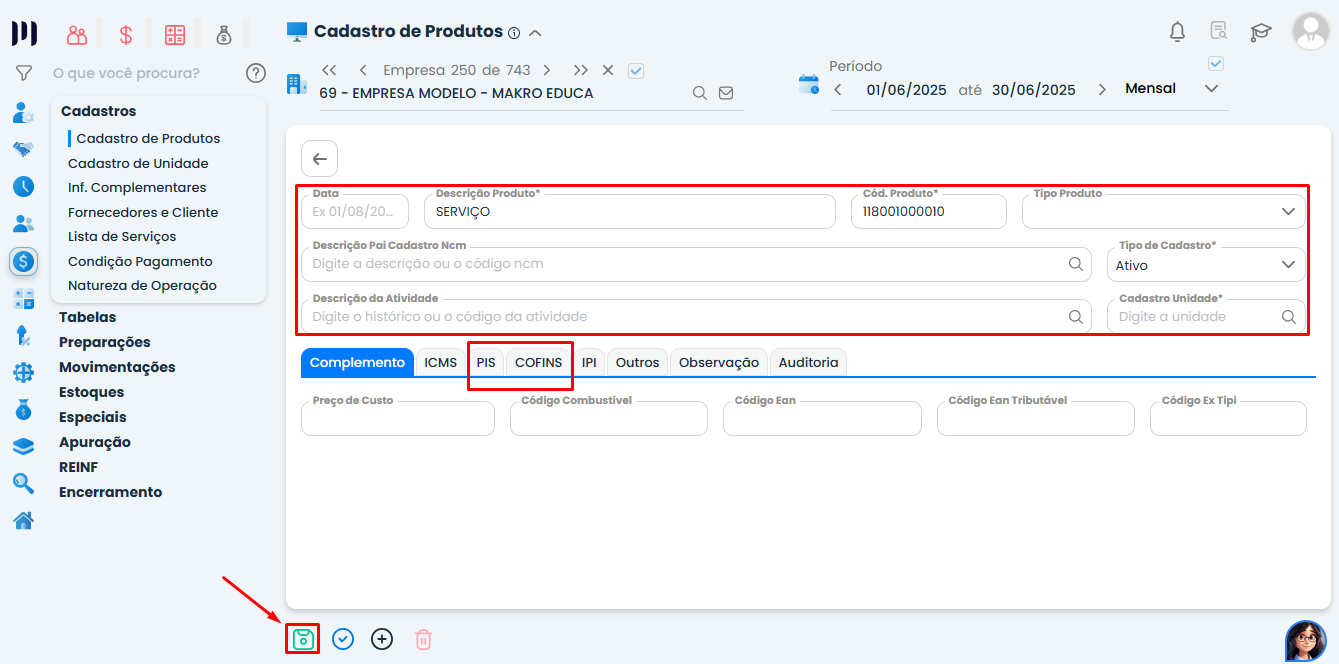The width and height of the screenshot is (1339, 664).
Task: Click the green save record icon
Action: point(302,638)
